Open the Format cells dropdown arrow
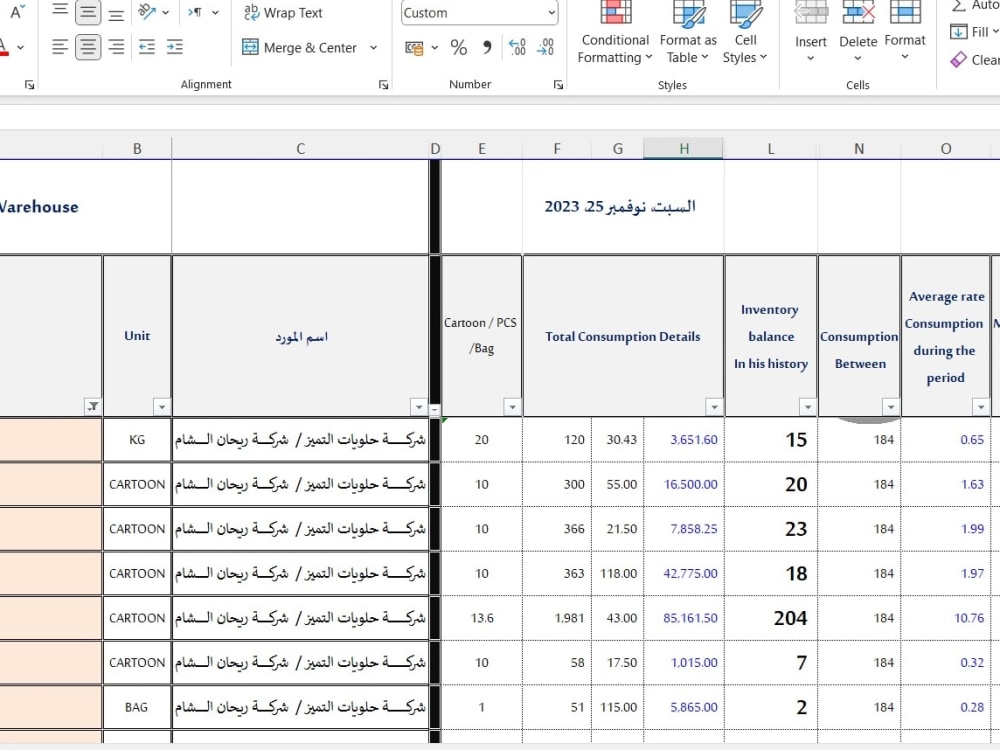 tap(904, 57)
